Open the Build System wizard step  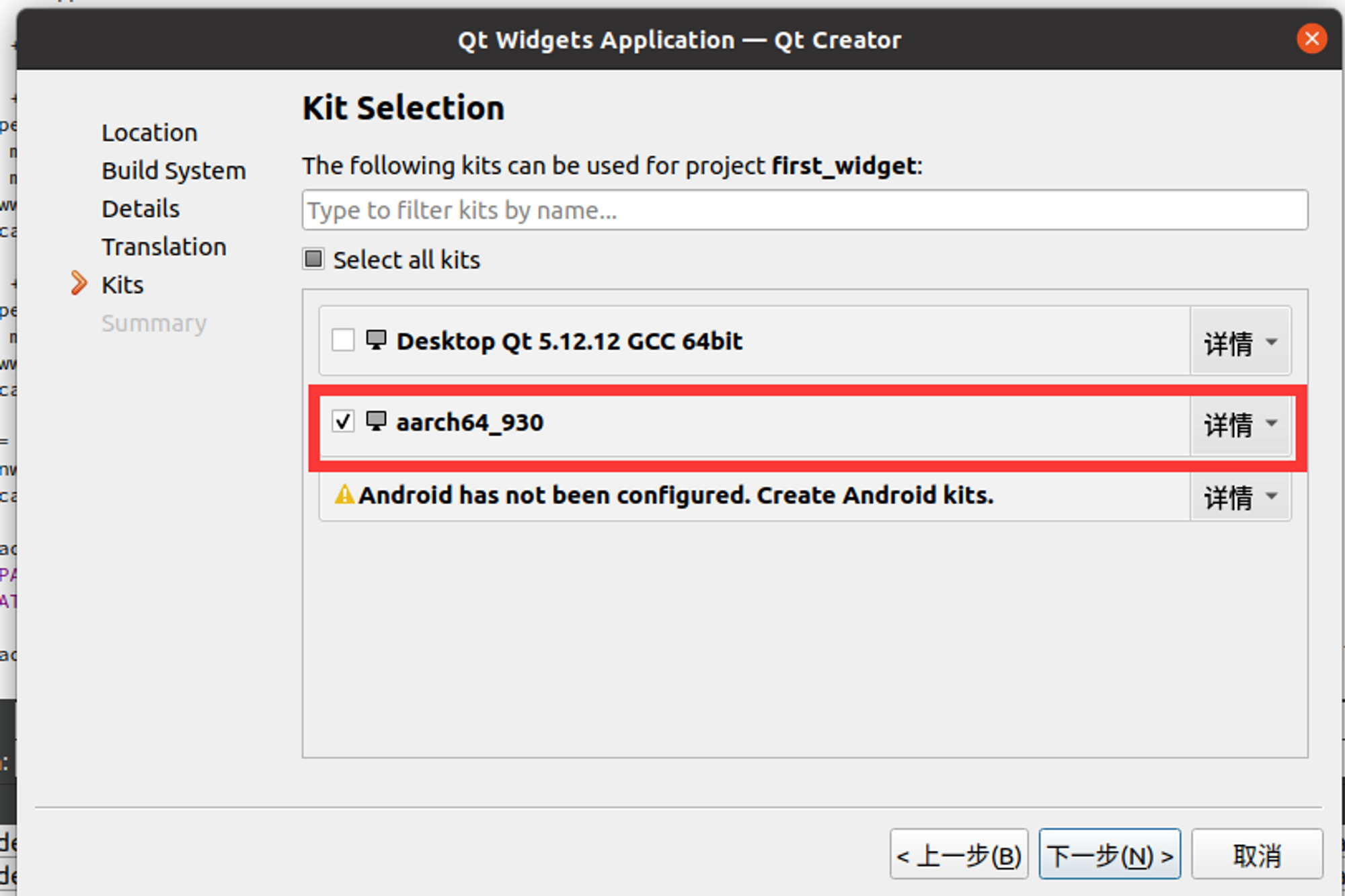(174, 171)
